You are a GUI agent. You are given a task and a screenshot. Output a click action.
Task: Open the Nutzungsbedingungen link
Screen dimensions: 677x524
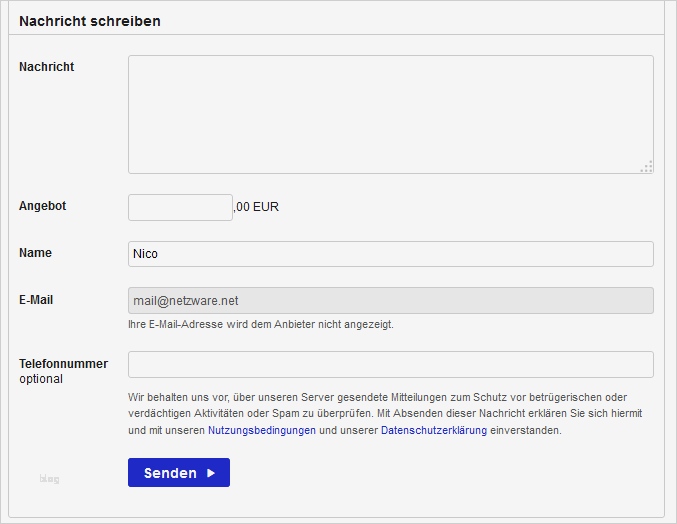(x=262, y=431)
